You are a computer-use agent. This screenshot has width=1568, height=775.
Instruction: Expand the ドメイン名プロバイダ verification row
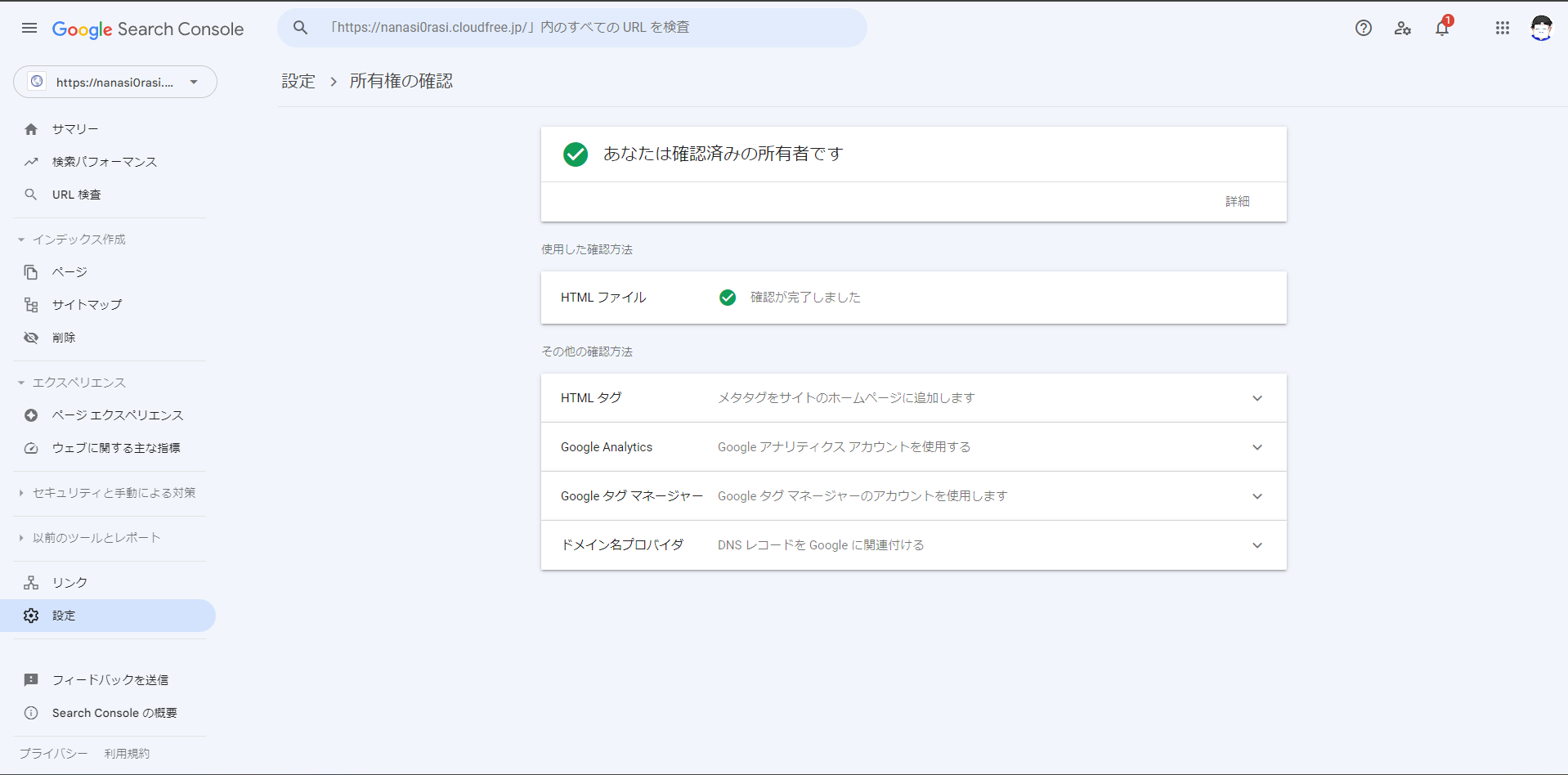pyautogui.click(x=1257, y=545)
